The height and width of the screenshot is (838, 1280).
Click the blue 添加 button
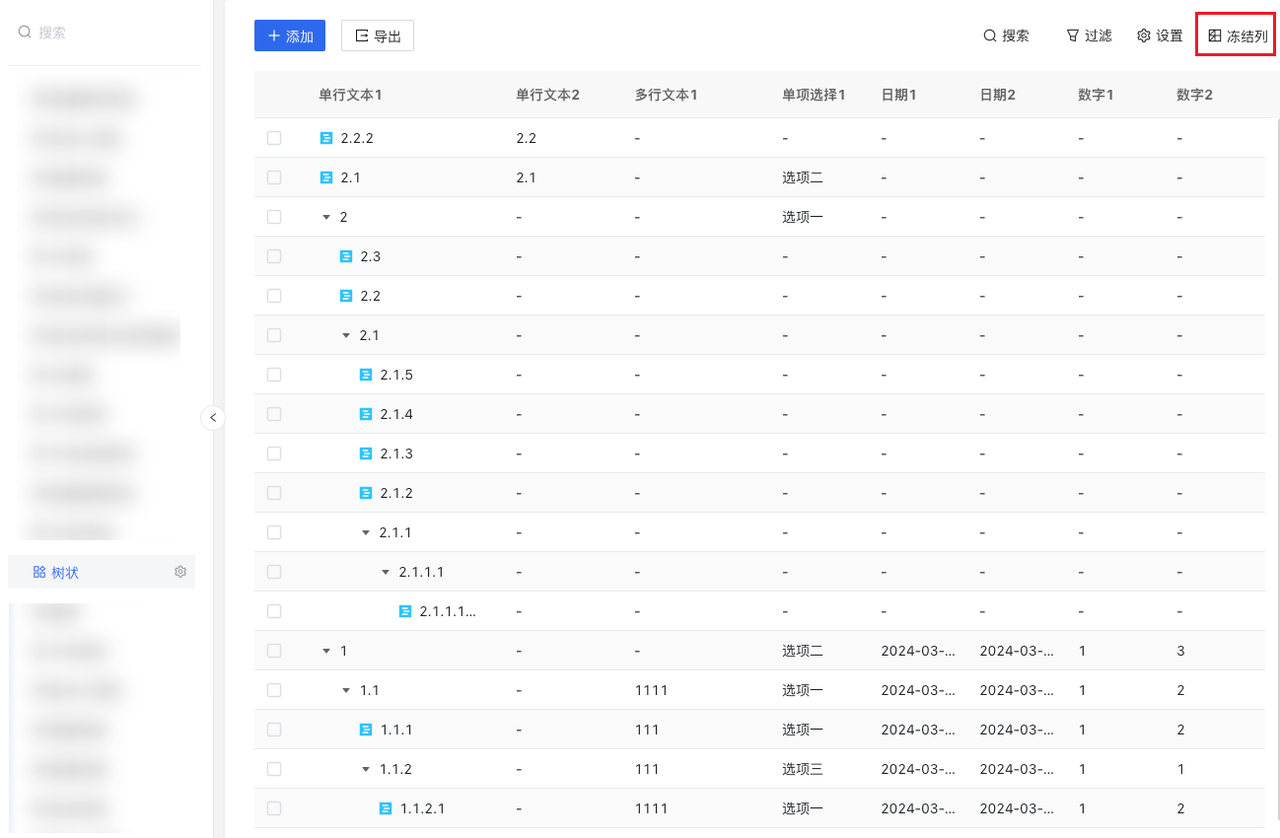pyautogui.click(x=290, y=36)
